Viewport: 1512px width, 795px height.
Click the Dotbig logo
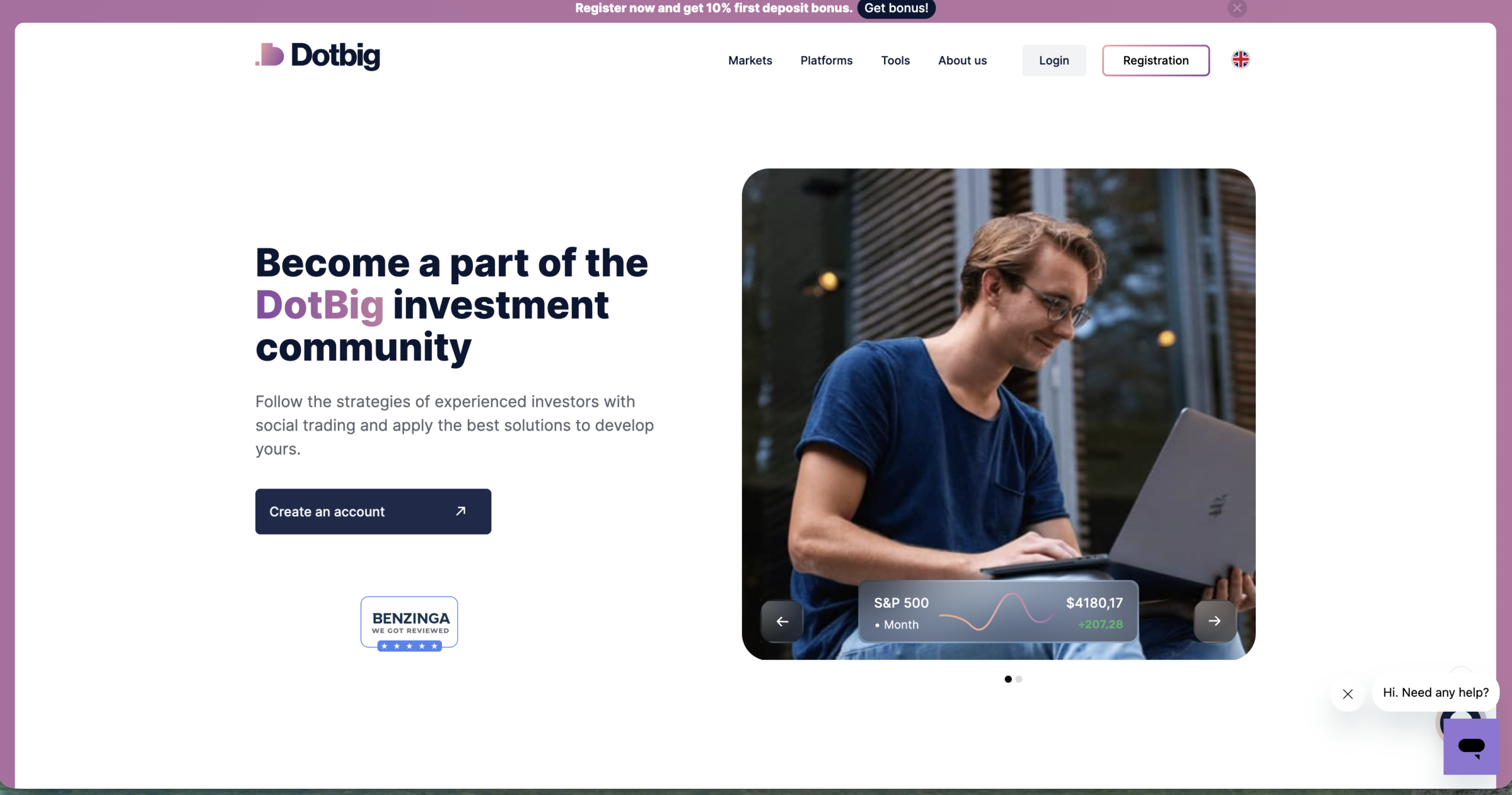318,56
